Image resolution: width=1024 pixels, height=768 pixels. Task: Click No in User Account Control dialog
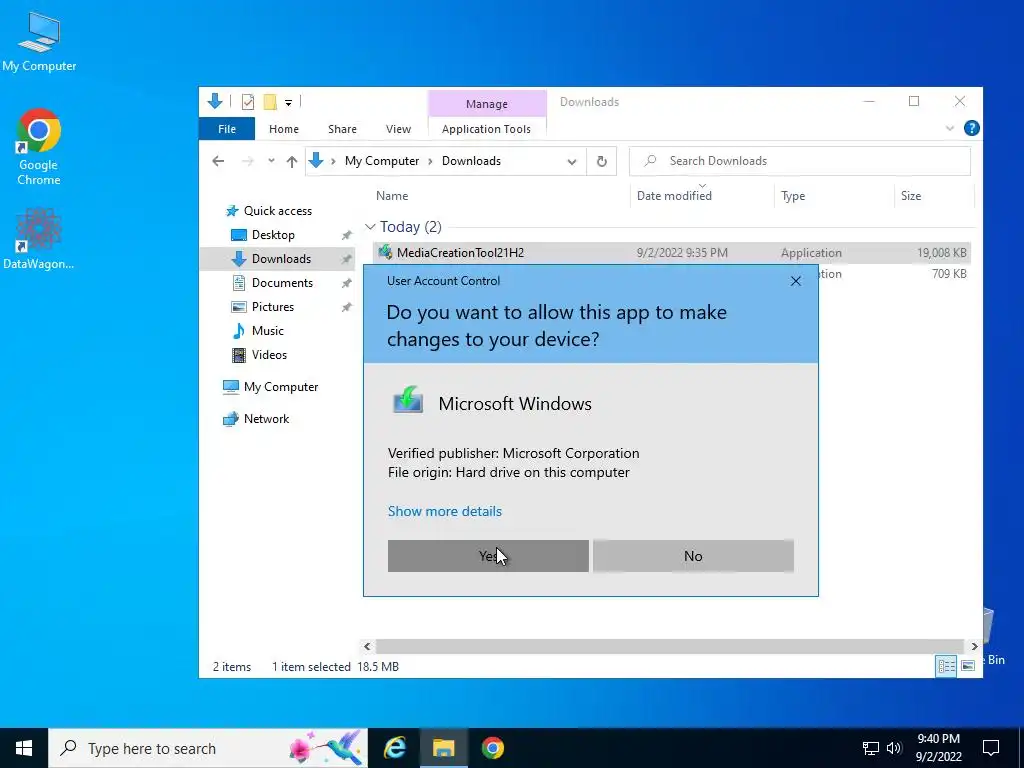tap(693, 556)
